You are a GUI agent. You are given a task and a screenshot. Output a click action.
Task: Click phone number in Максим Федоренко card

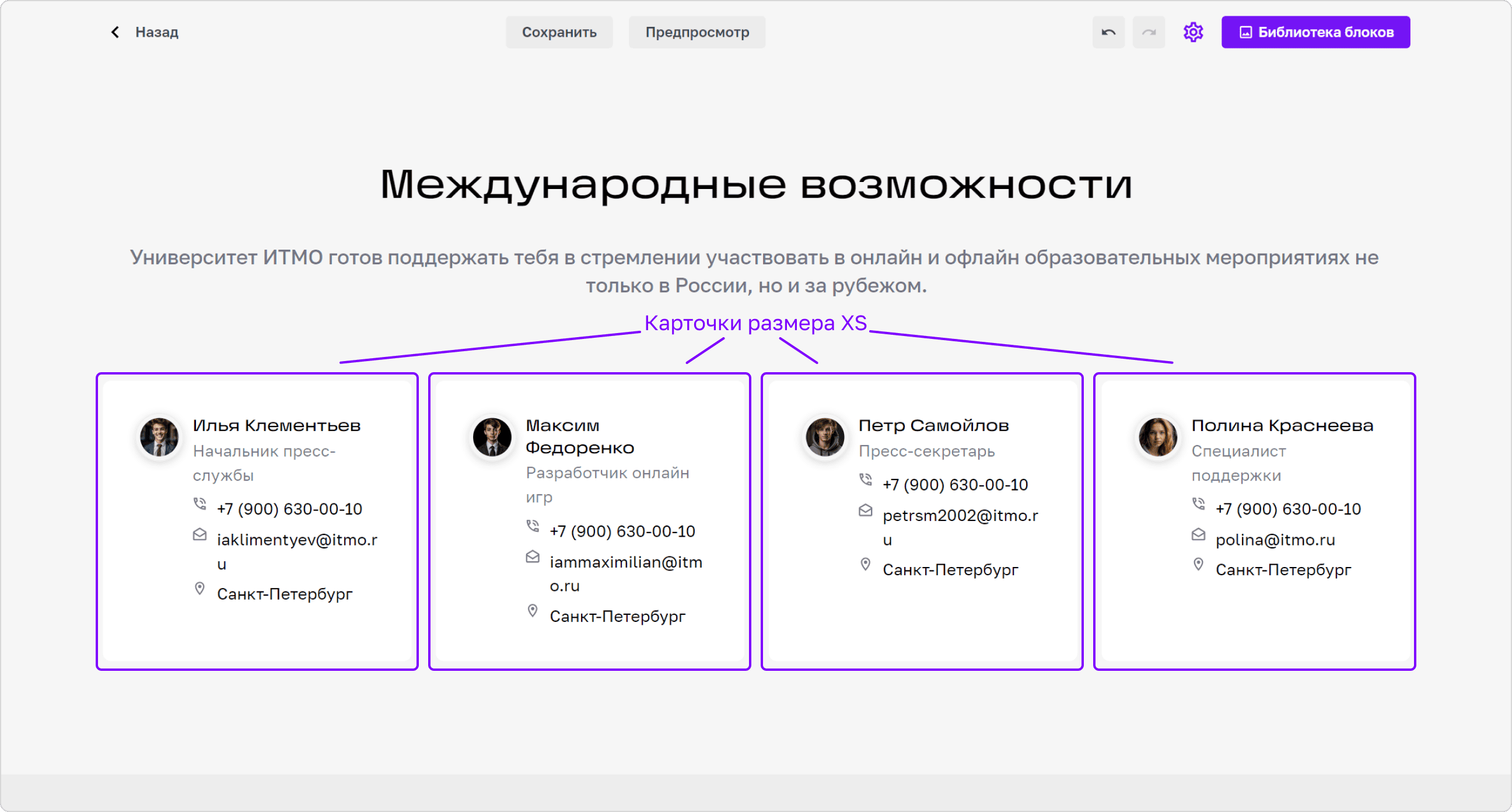coord(622,531)
